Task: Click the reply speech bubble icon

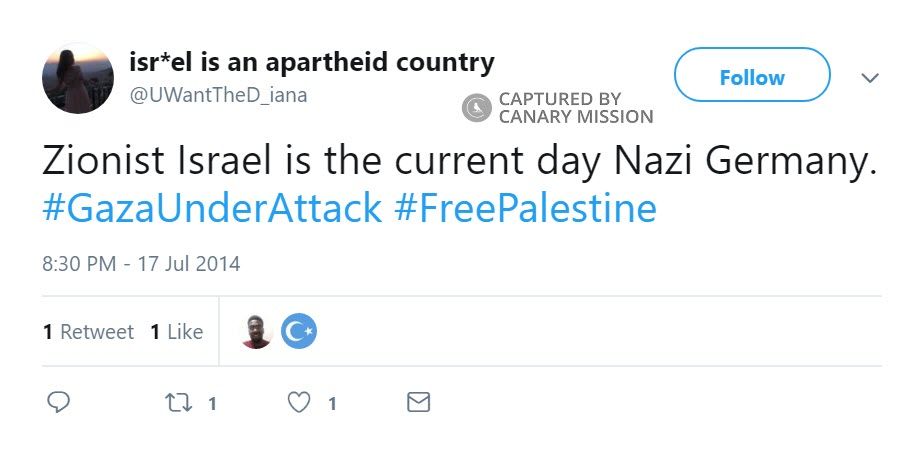Action: 59,403
